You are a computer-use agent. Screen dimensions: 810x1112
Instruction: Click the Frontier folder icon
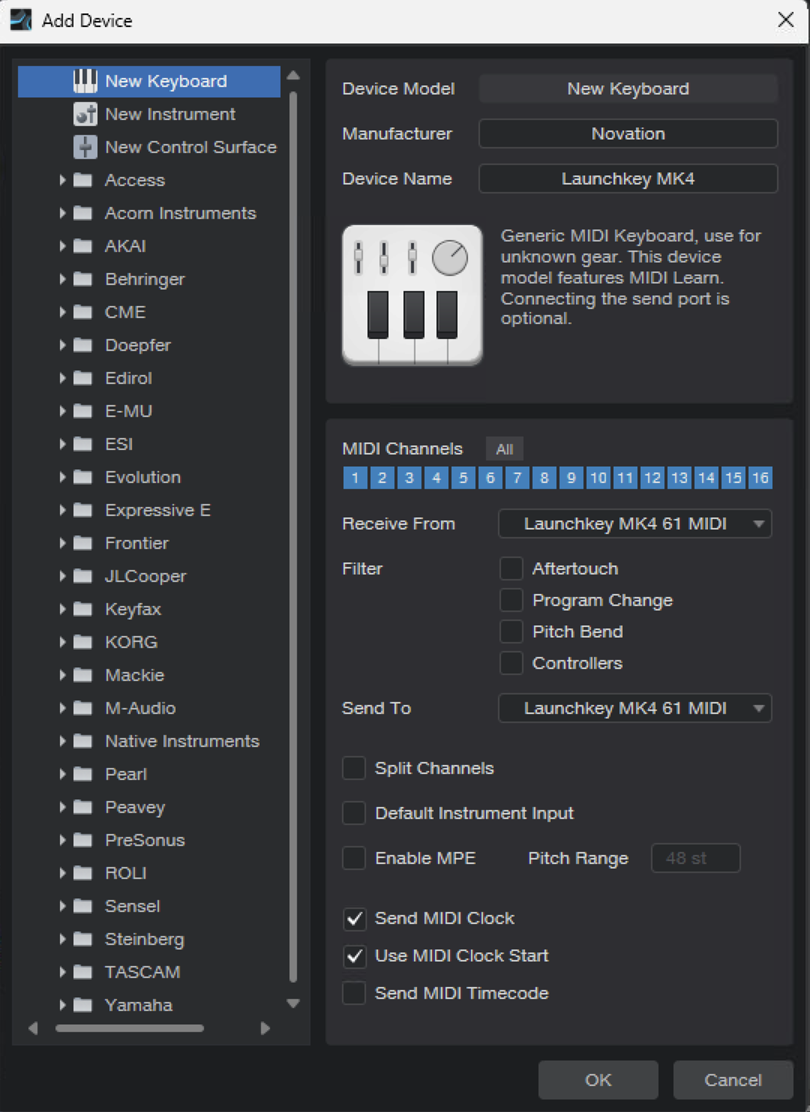click(83, 543)
